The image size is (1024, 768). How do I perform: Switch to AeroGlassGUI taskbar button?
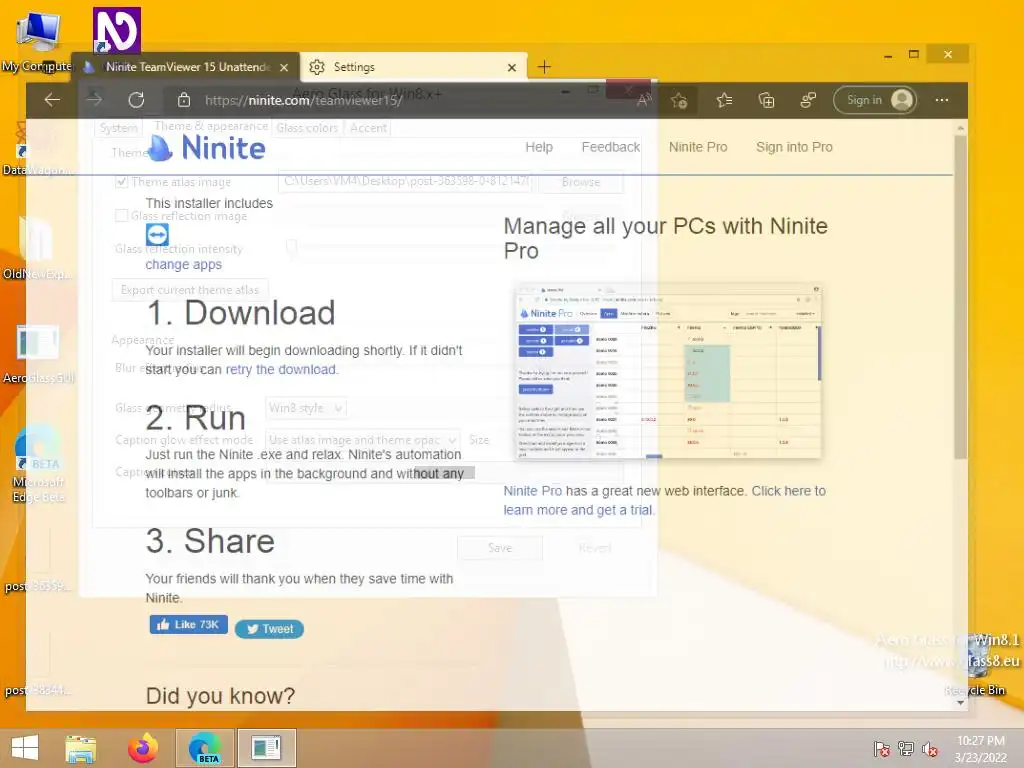click(266, 748)
